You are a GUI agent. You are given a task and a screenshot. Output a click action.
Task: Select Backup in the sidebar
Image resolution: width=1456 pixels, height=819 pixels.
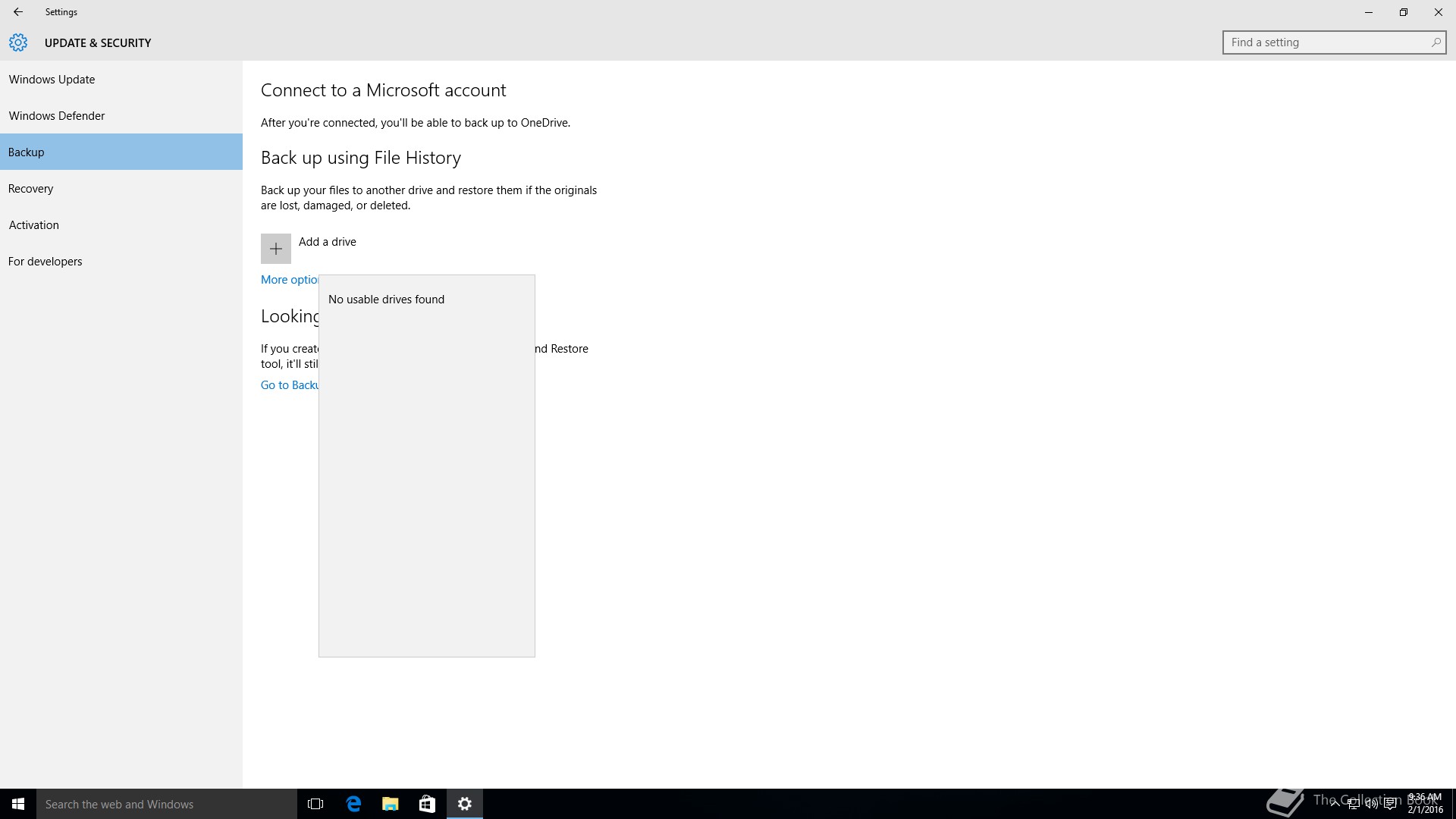[121, 152]
